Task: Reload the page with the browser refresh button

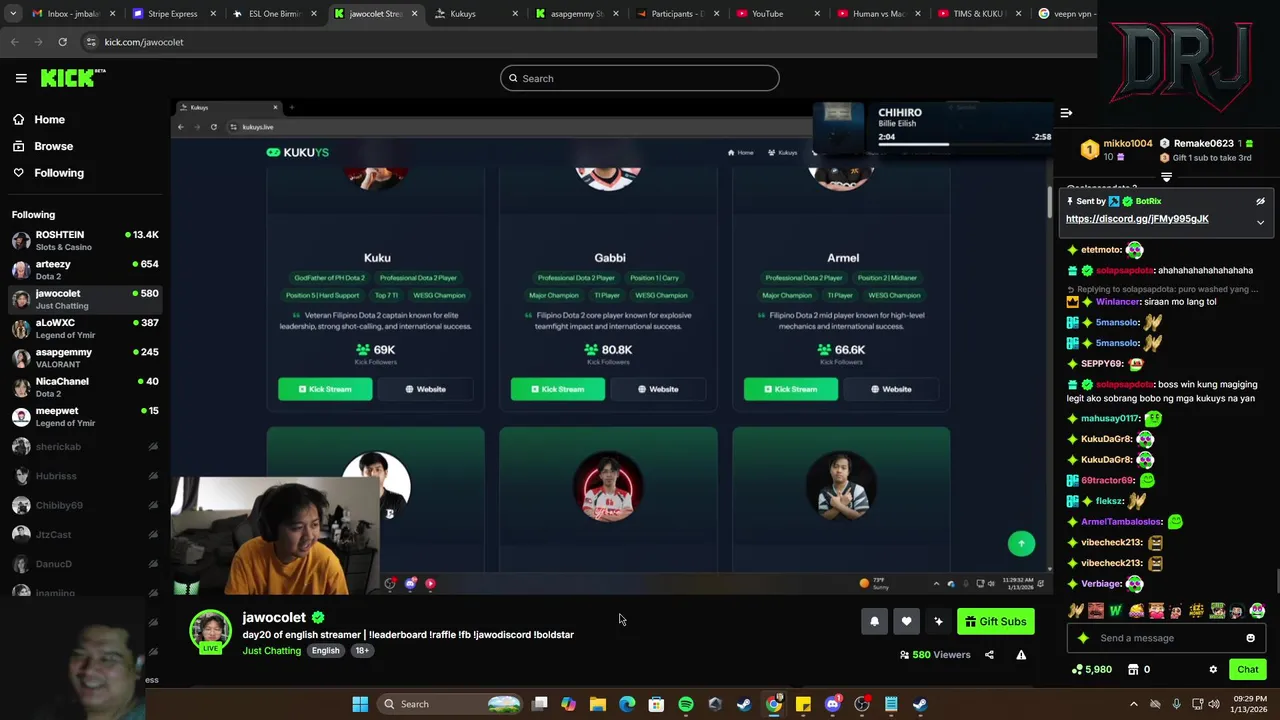Action: click(62, 42)
